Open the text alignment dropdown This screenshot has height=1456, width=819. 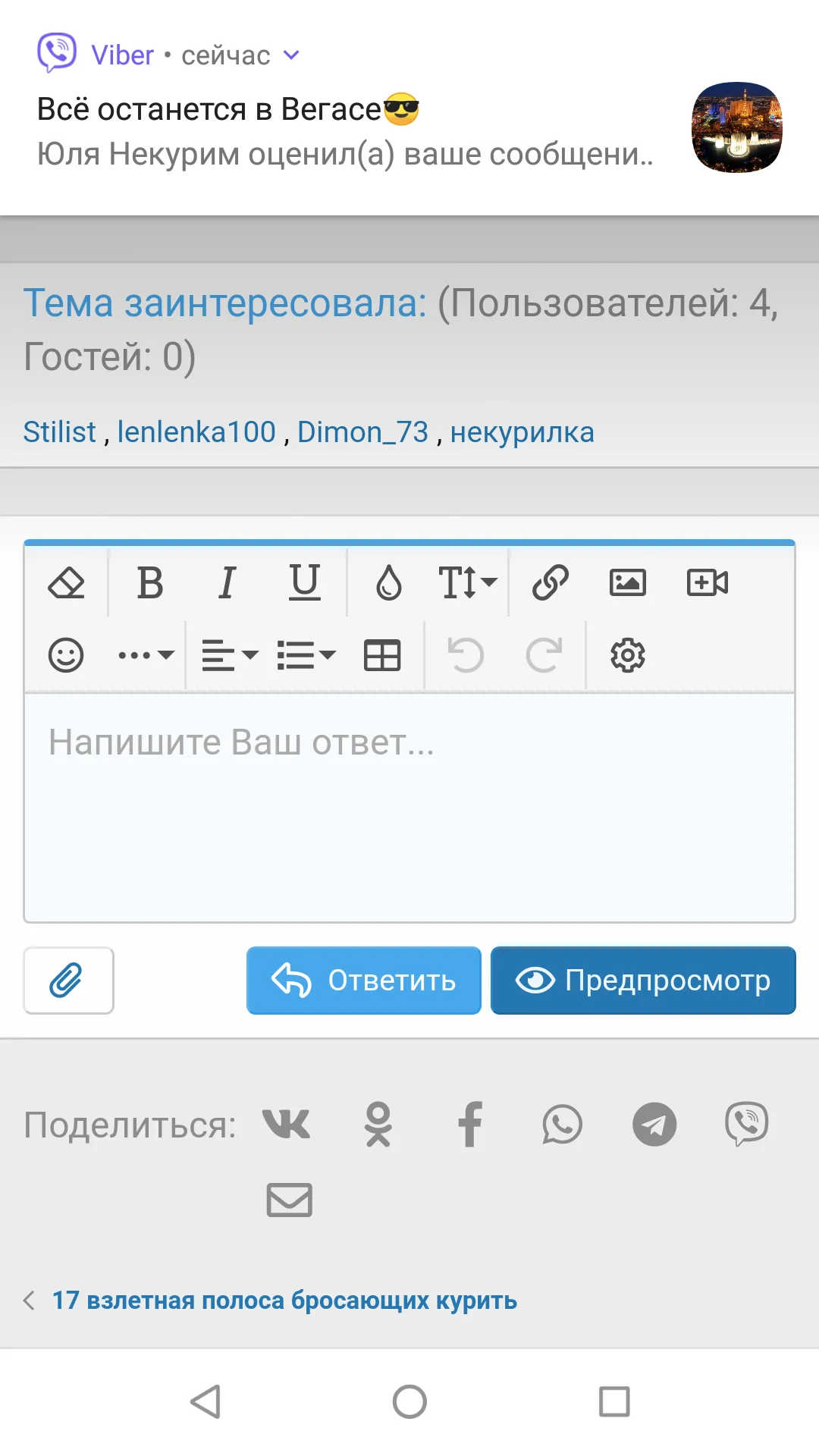[x=230, y=655]
